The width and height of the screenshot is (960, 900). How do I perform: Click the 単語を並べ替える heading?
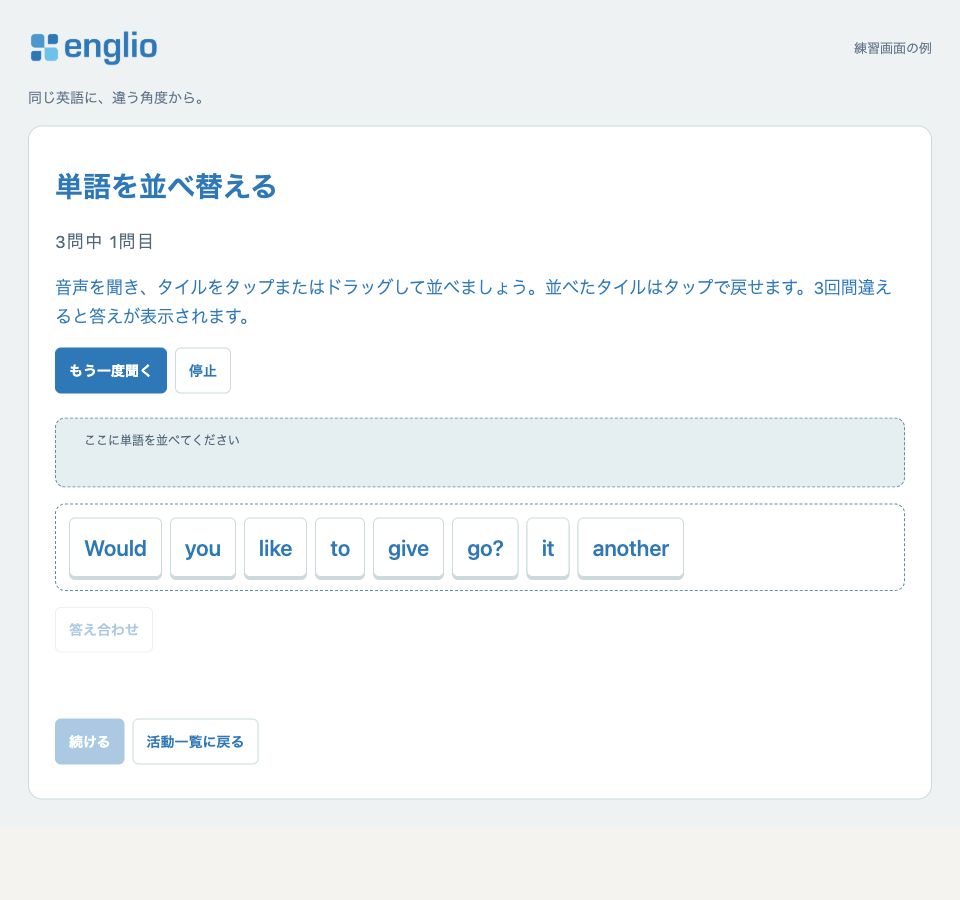pos(166,186)
